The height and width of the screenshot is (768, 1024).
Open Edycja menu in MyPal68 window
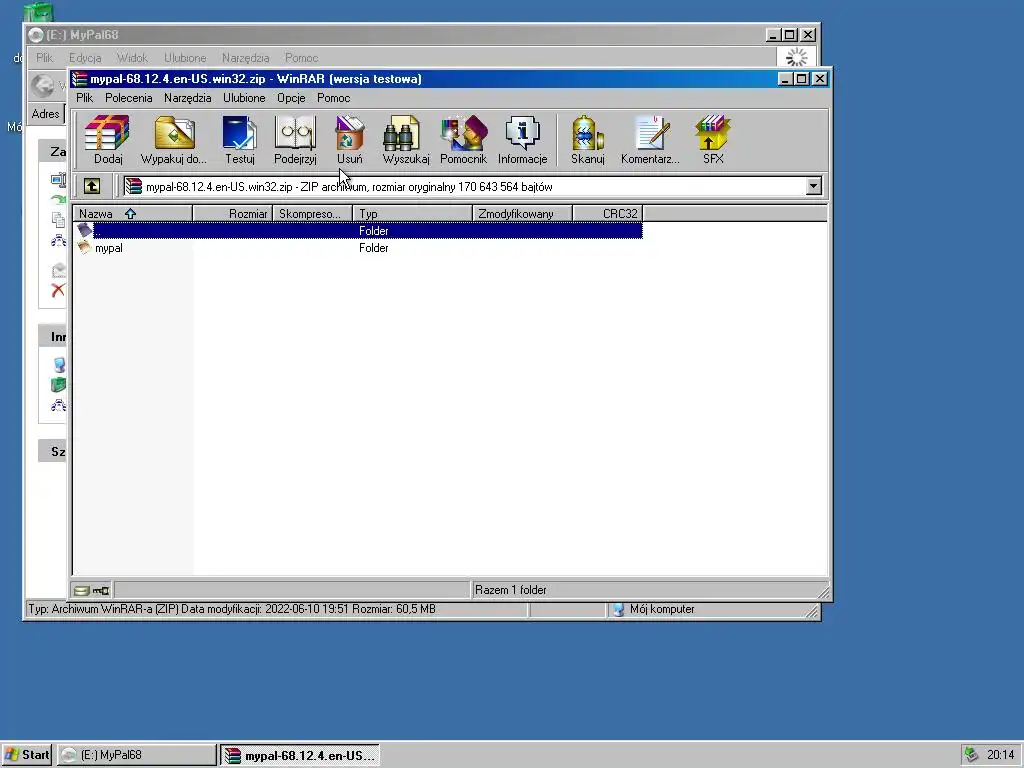click(x=85, y=57)
